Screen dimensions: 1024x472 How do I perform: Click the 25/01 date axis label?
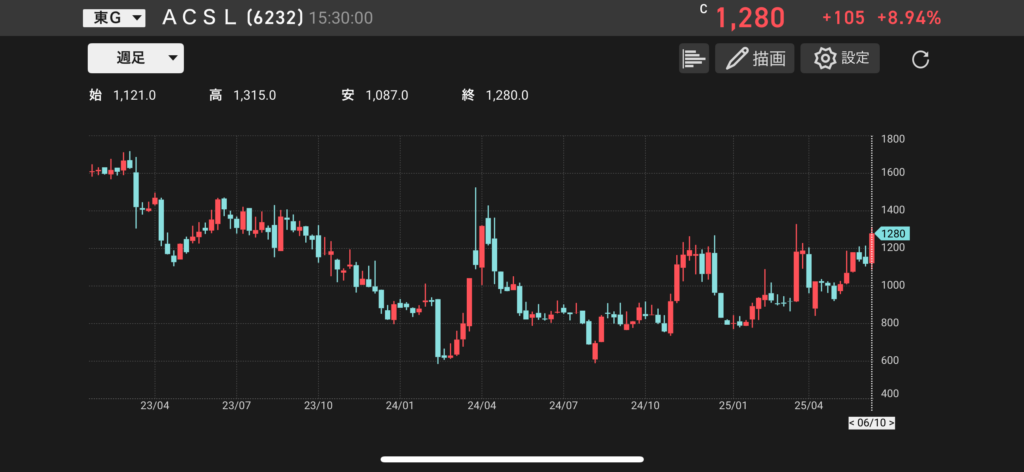(x=732, y=405)
